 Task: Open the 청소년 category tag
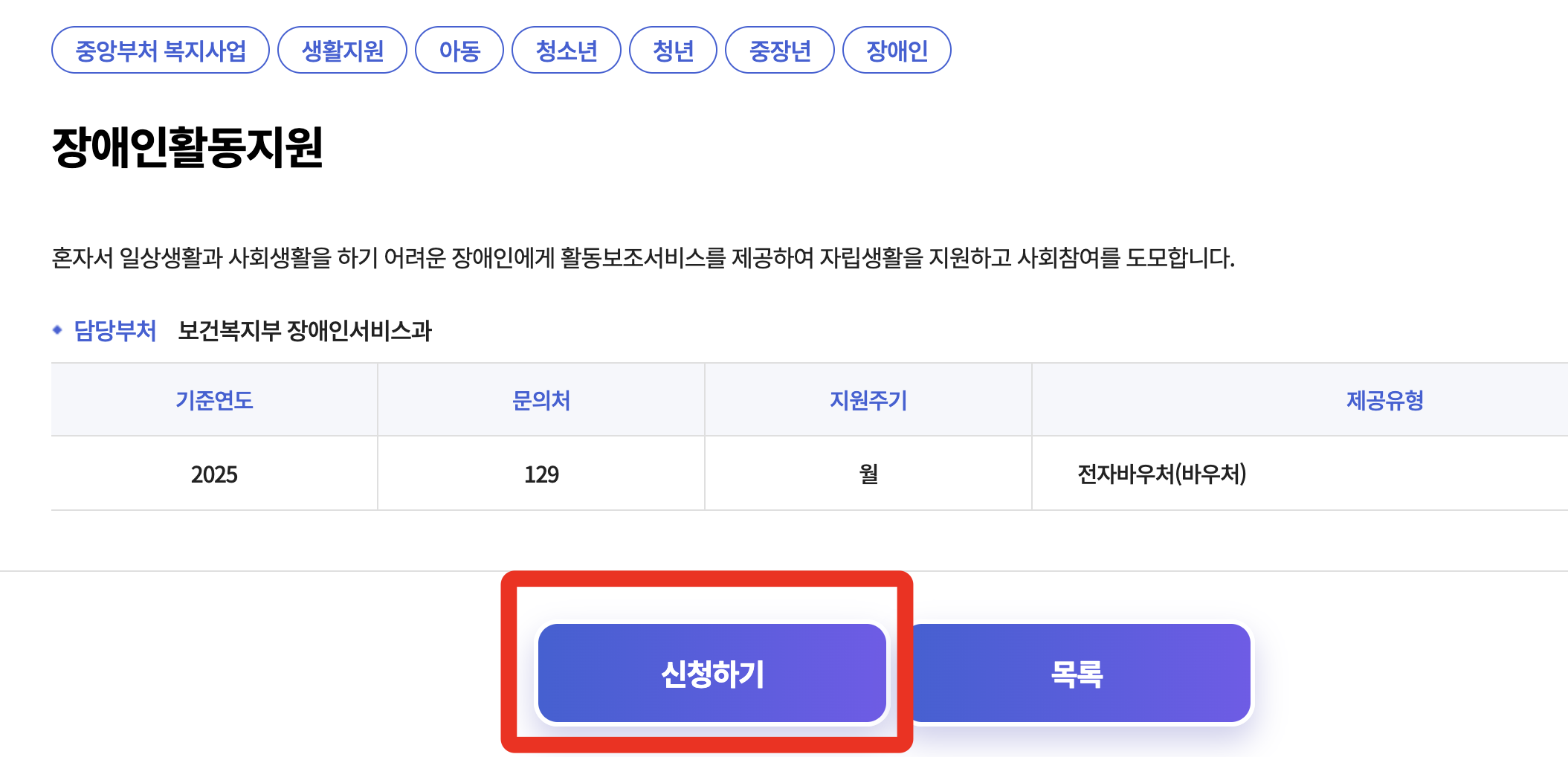point(566,49)
